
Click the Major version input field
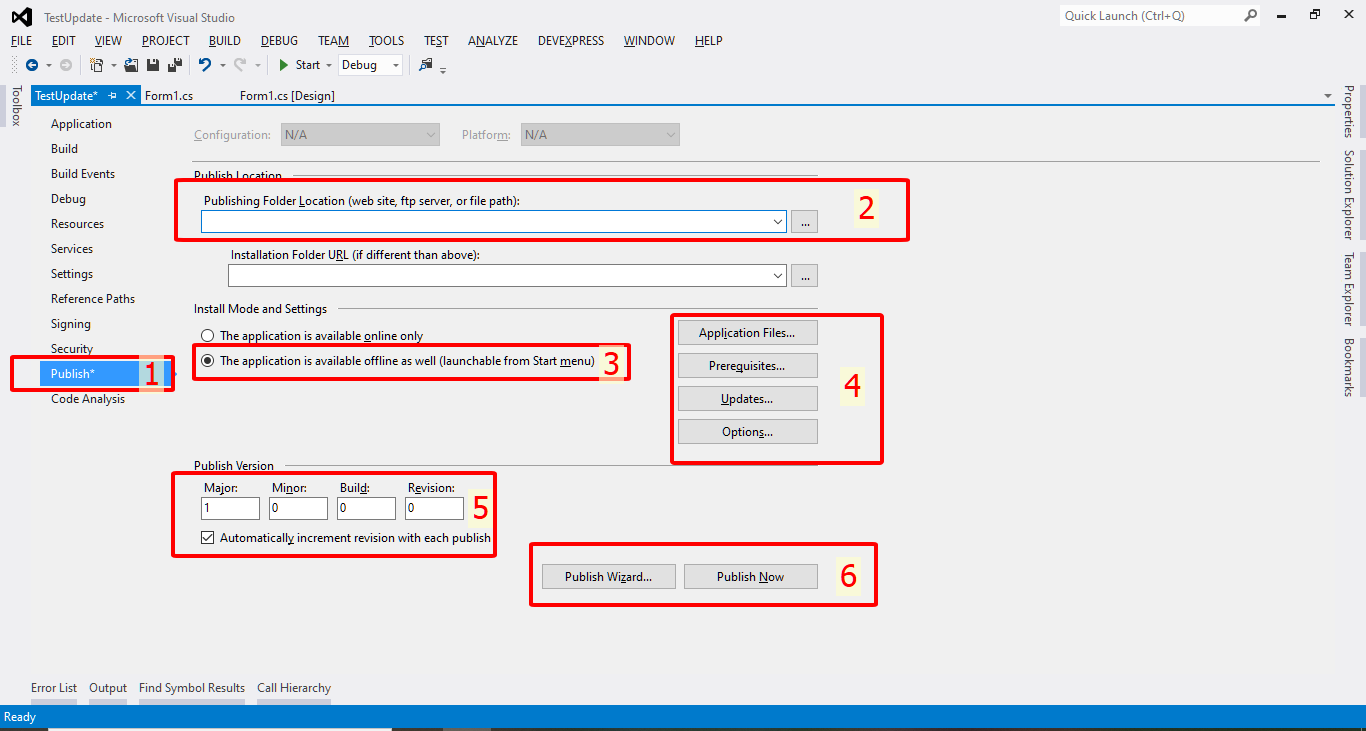coord(230,508)
